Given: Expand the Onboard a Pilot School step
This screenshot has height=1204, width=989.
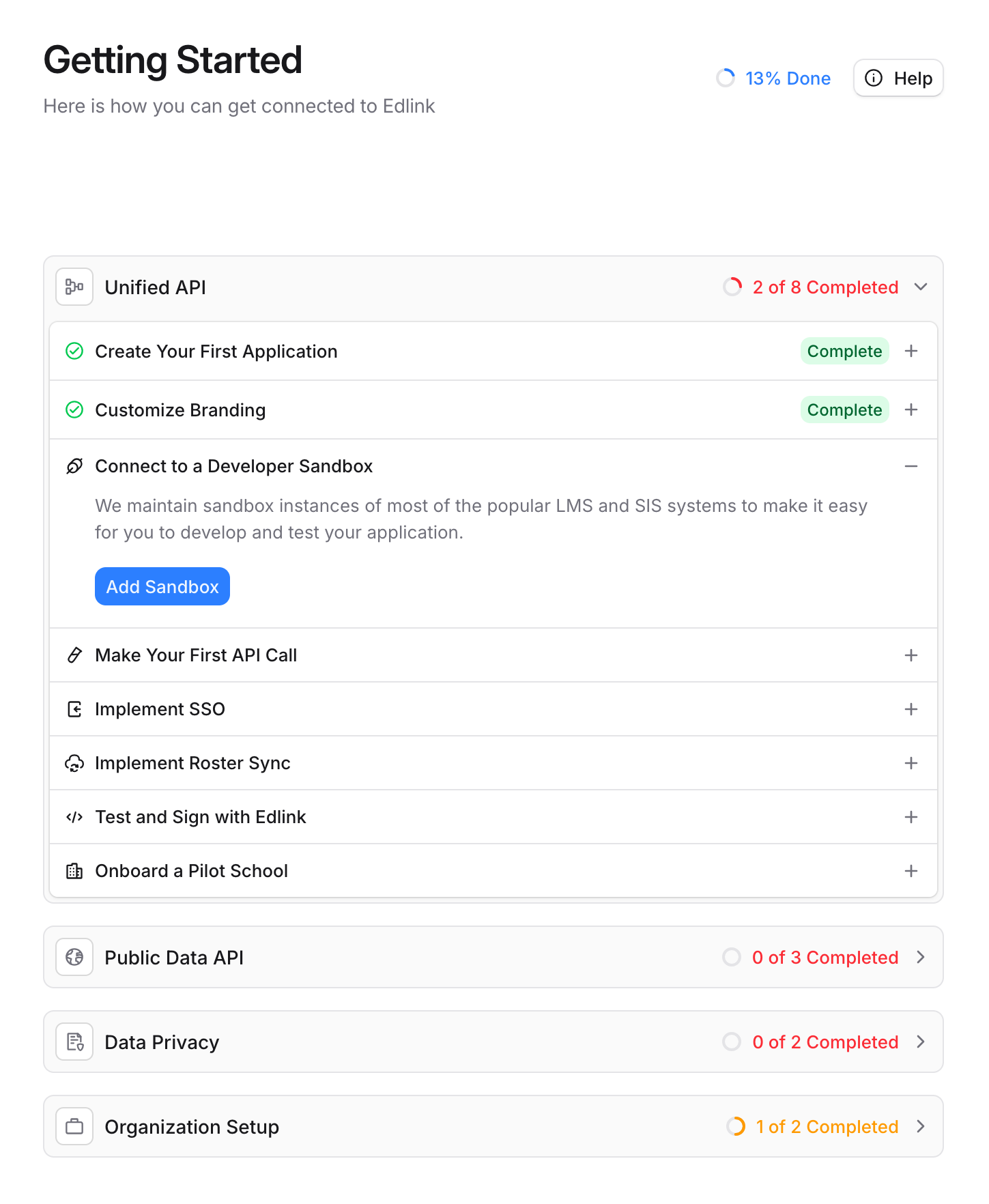Looking at the screenshot, I should pyautogui.click(x=911, y=871).
